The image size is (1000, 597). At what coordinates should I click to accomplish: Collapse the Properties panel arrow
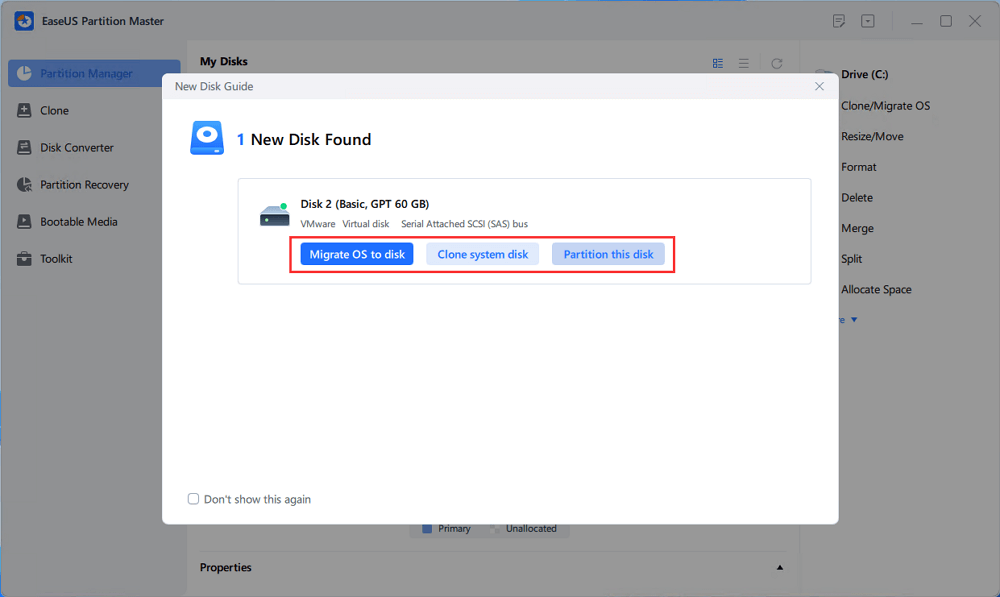point(780,568)
